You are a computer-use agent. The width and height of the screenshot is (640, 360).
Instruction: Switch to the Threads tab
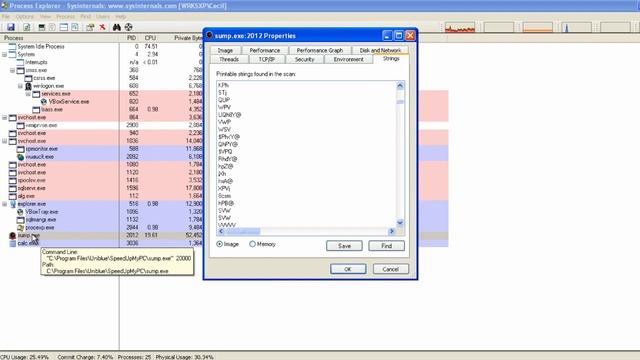point(229,59)
